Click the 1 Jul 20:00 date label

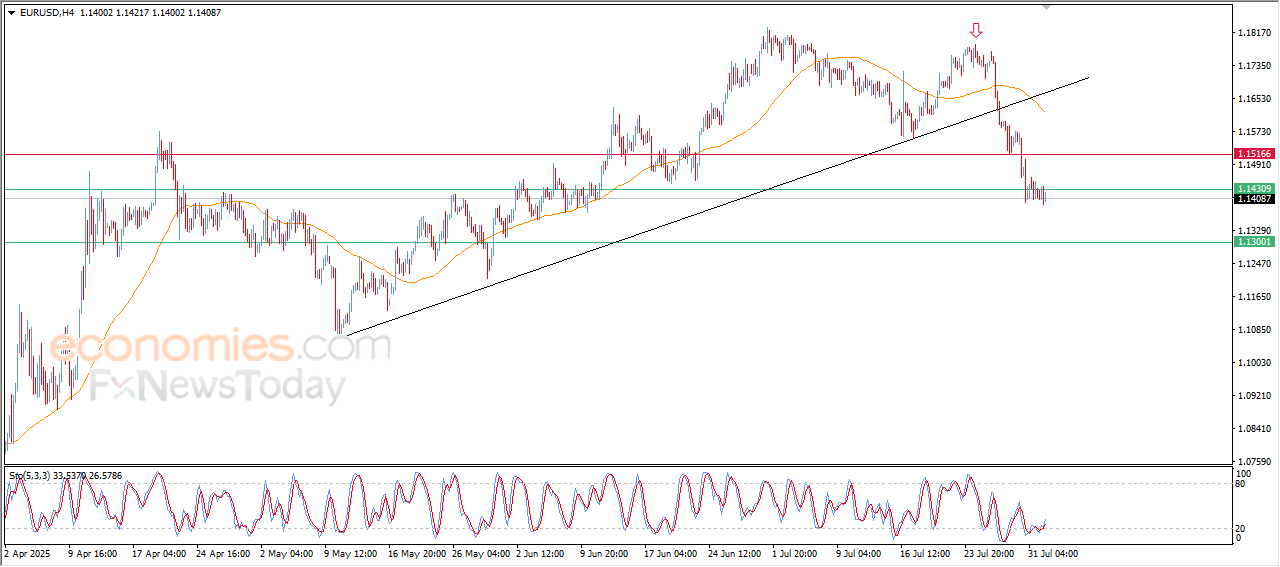coord(797,553)
